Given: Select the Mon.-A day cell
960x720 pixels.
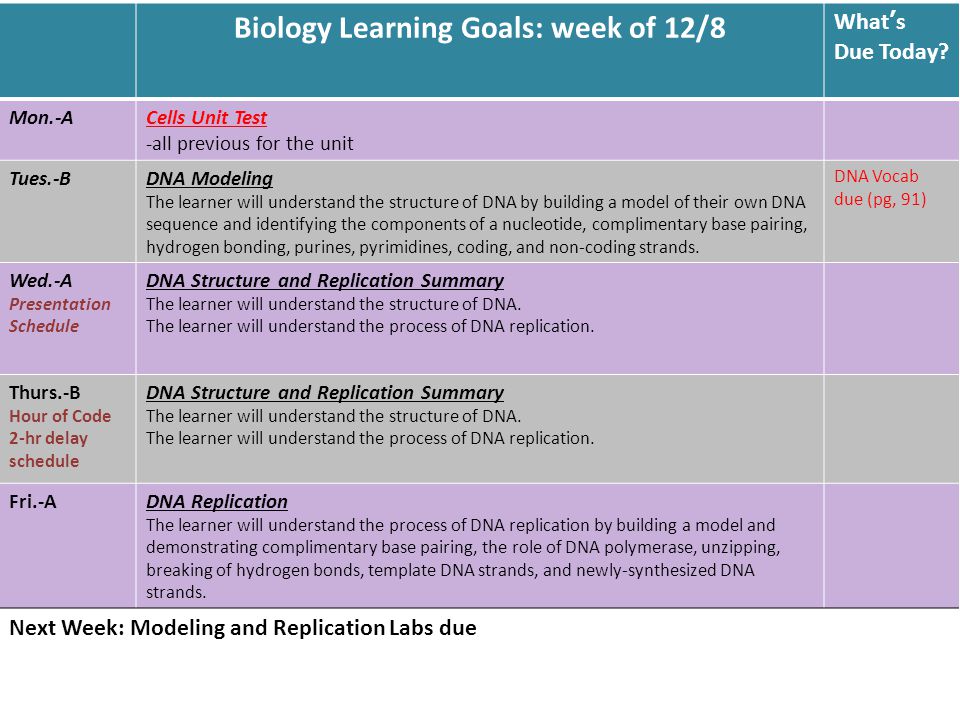Looking at the screenshot, I should (x=67, y=130).
